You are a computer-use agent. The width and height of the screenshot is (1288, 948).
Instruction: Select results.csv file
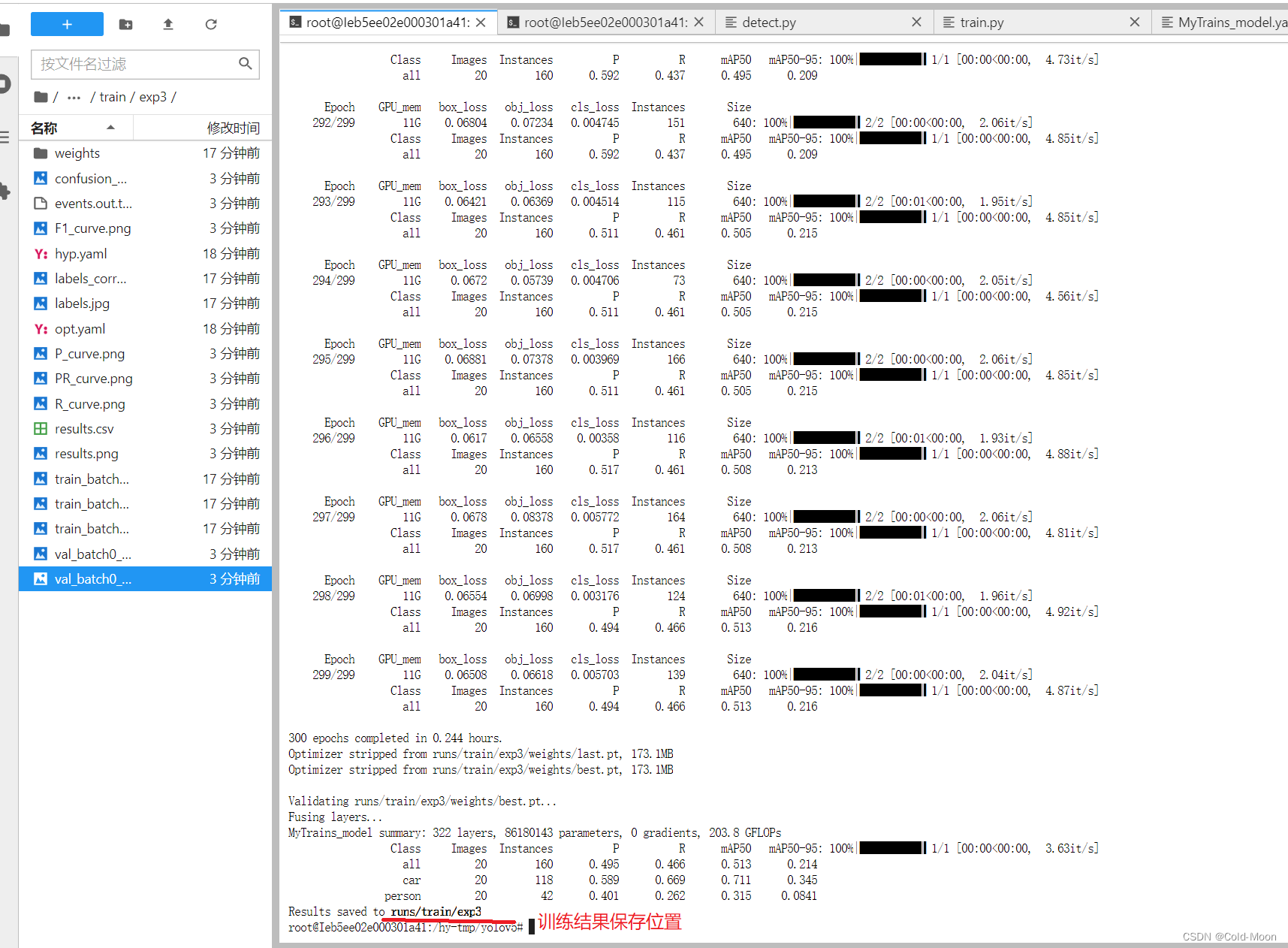(145, 429)
